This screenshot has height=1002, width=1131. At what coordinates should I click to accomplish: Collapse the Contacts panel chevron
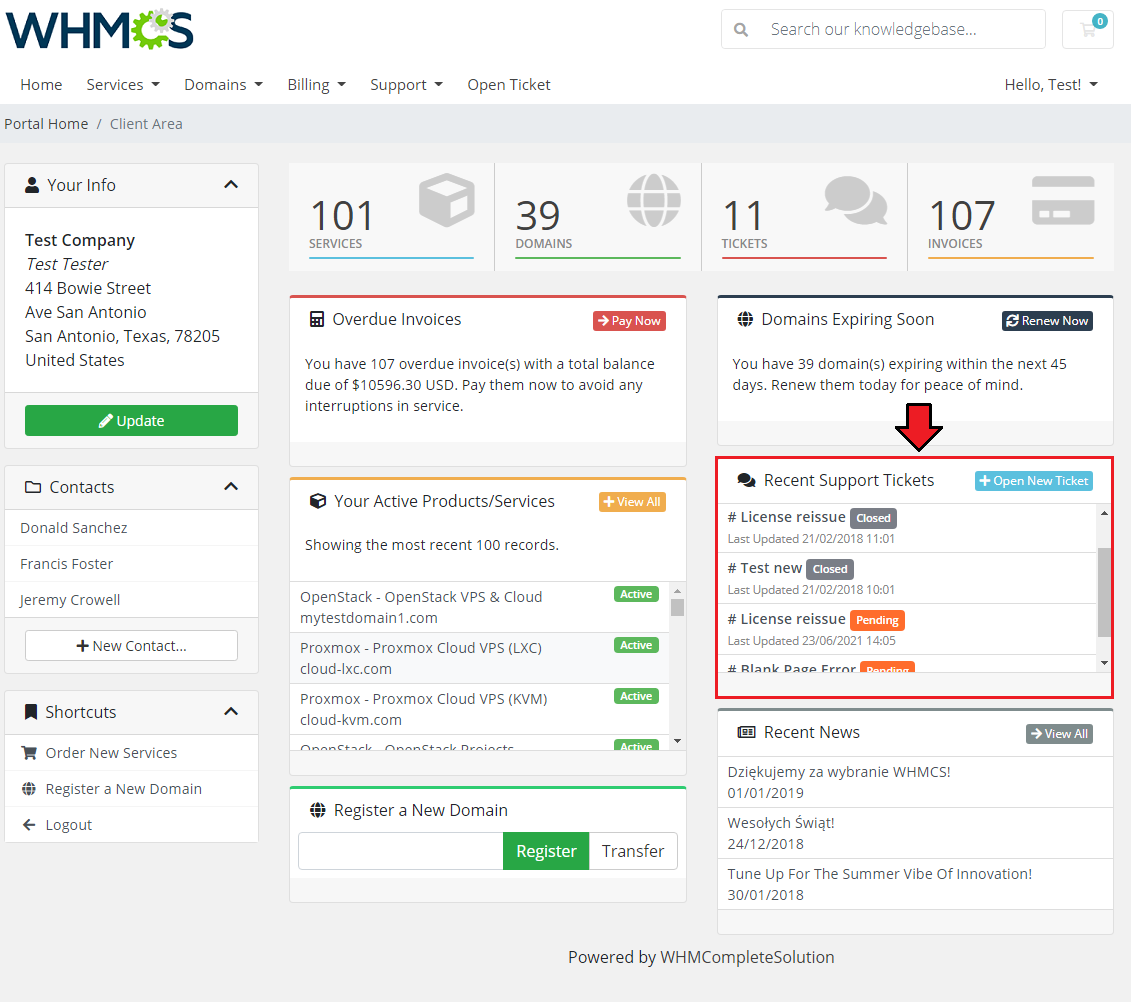[231, 486]
